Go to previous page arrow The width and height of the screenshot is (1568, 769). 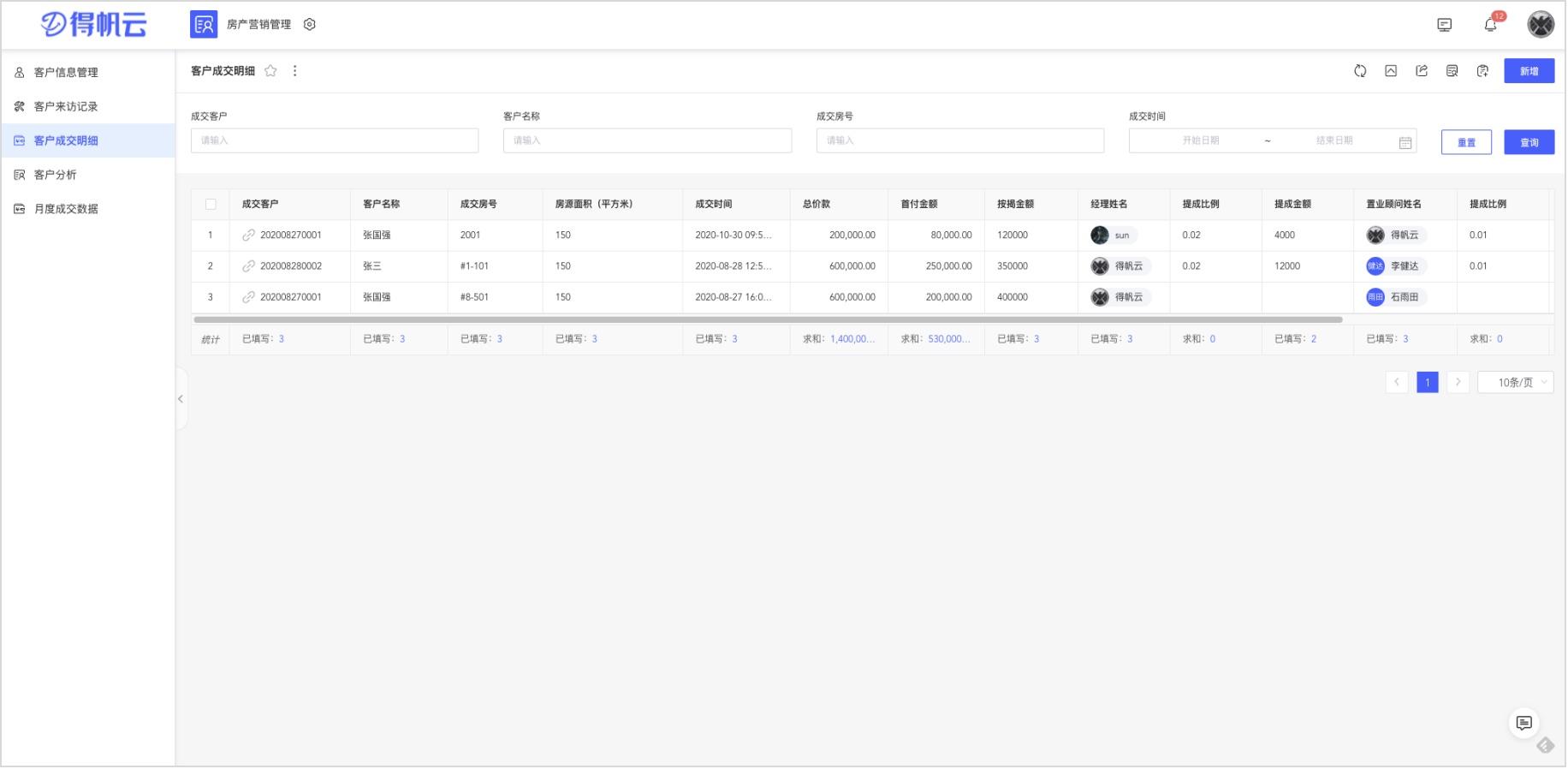[1397, 382]
